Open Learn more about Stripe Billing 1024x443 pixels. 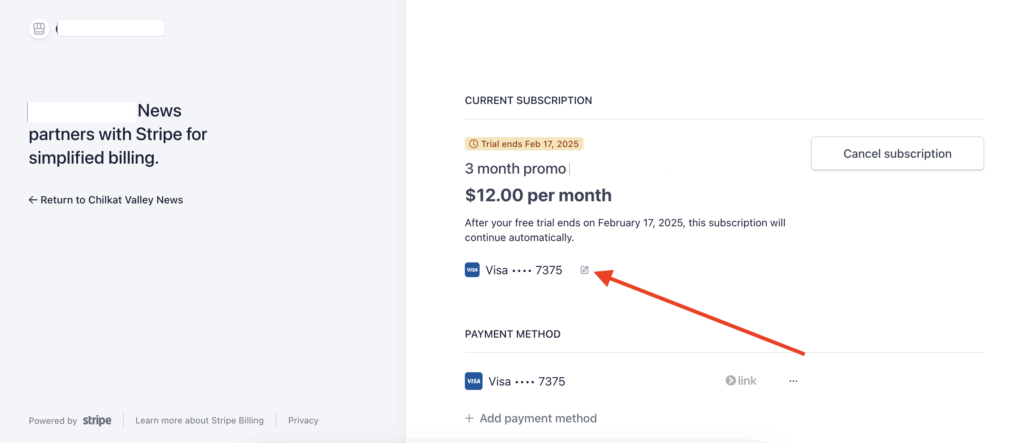pos(199,421)
